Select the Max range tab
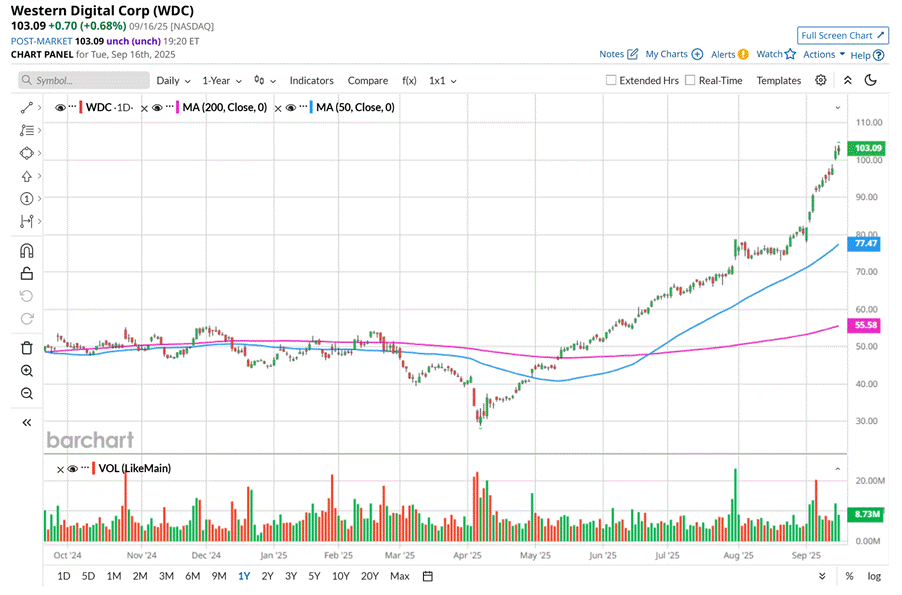Screen dimensions: 902x595 pos(399,576)
